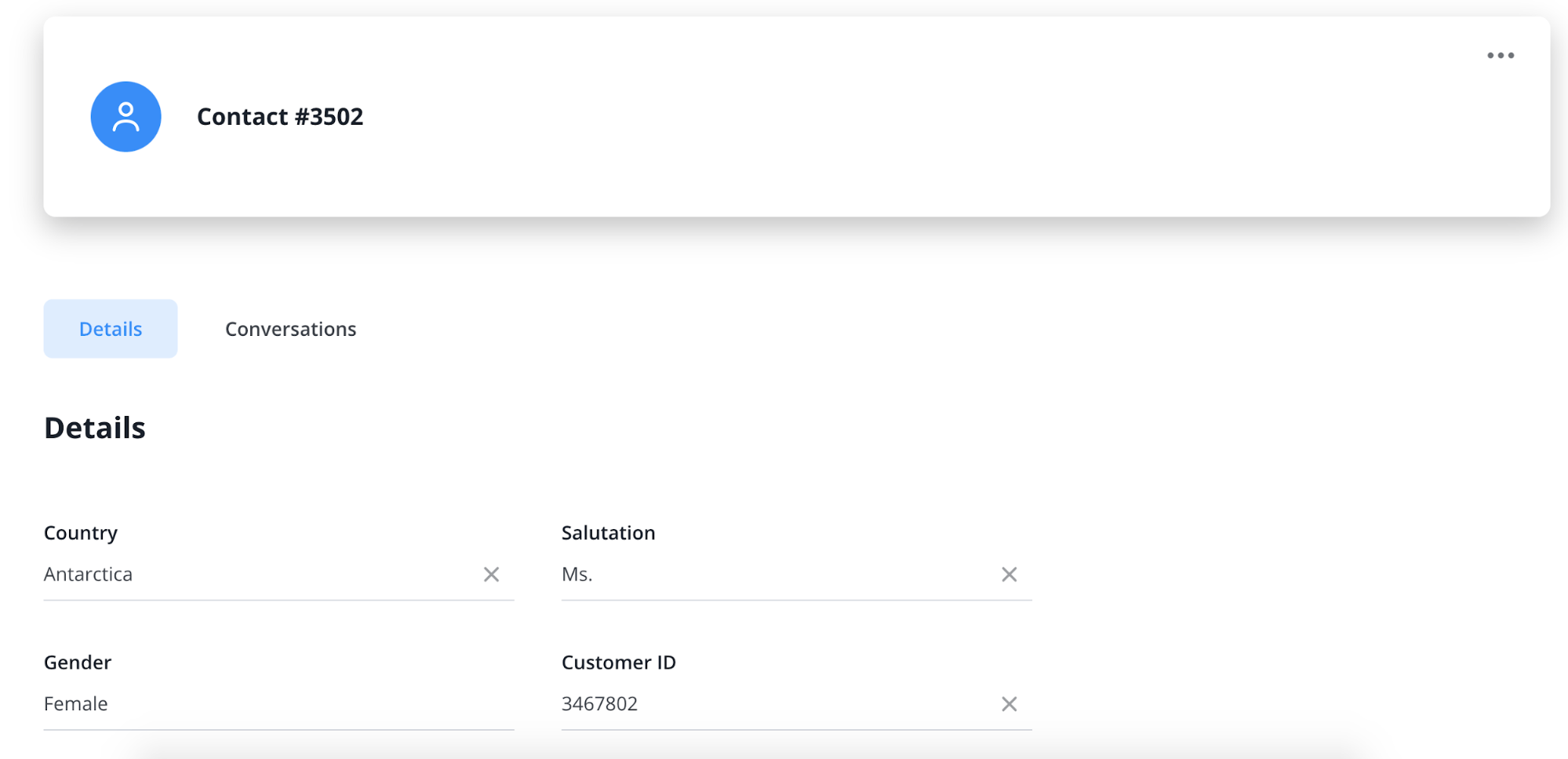Open the three-dot options menu

(x=1499, y=55)
